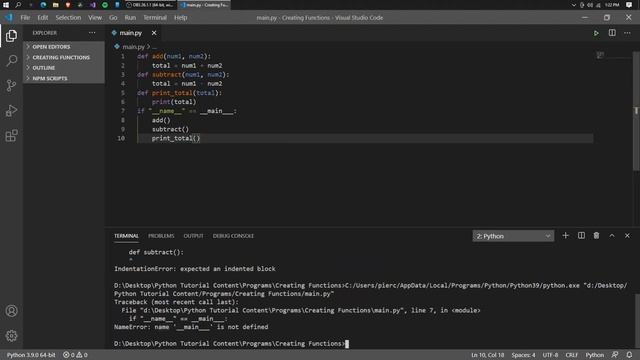Viewport: 640px width, 360px height.
Task: Open the Source Control view
Action: 11,85
